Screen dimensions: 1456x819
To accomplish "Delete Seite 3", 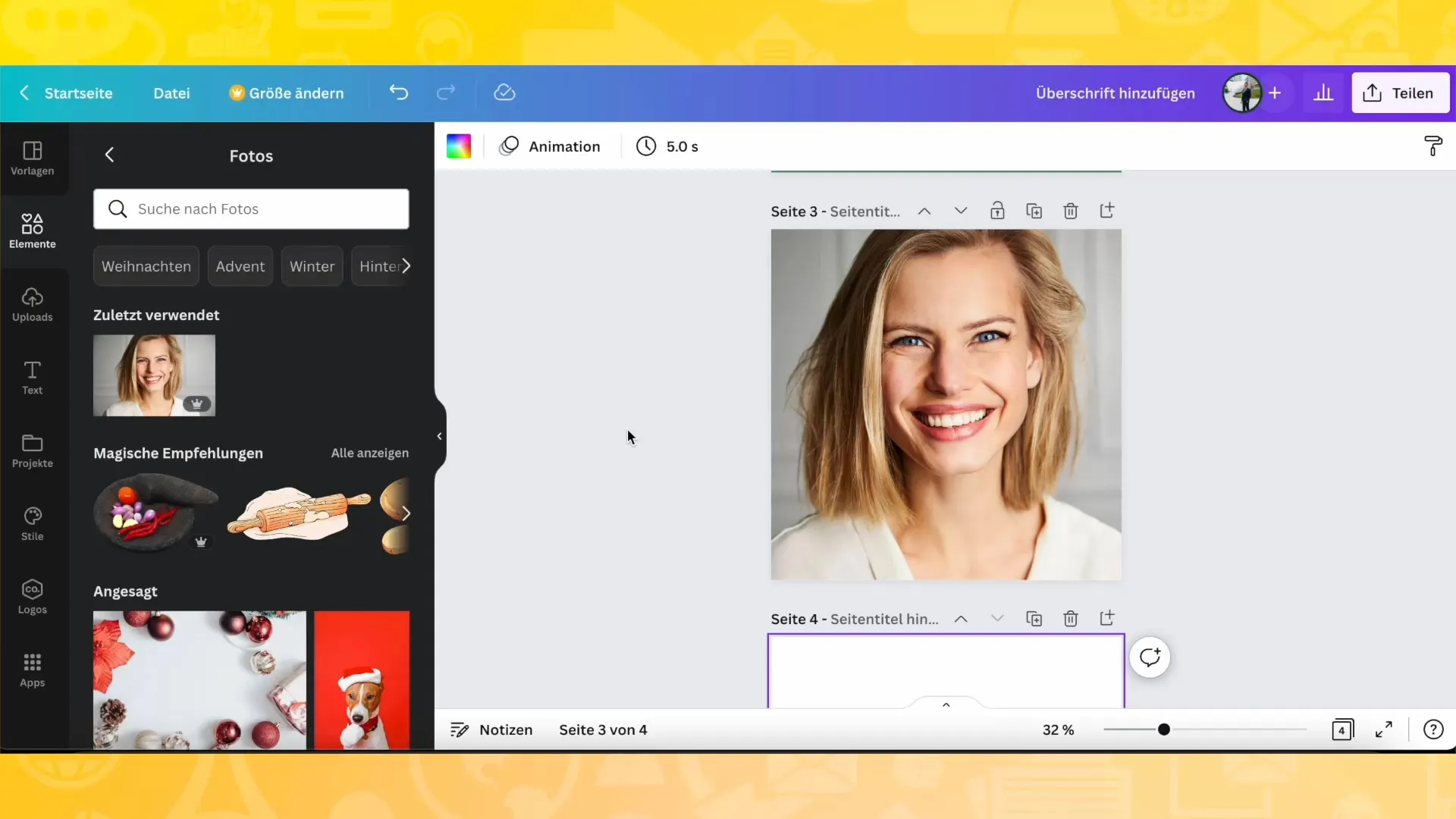I will (x=1070, y=211).
